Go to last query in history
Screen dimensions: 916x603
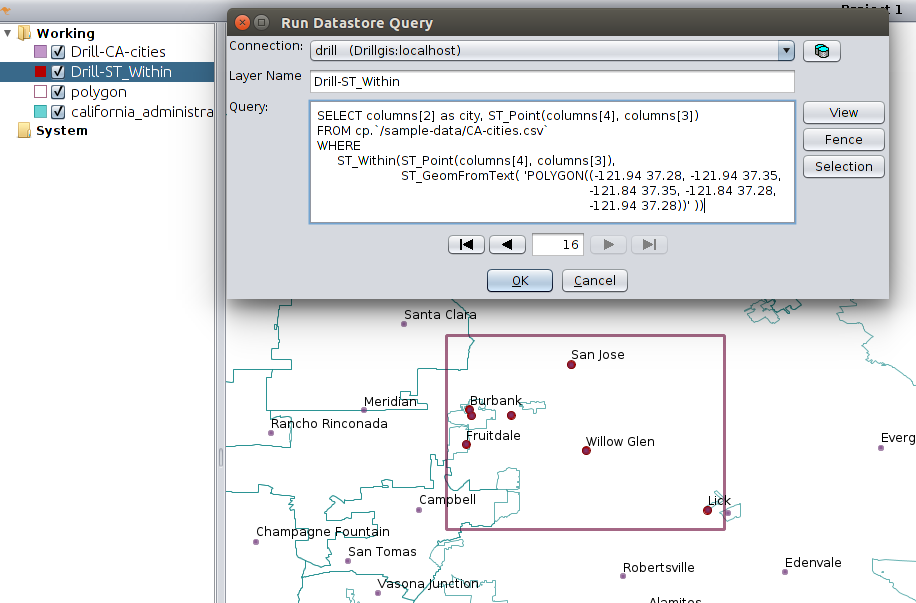point(649,244)
